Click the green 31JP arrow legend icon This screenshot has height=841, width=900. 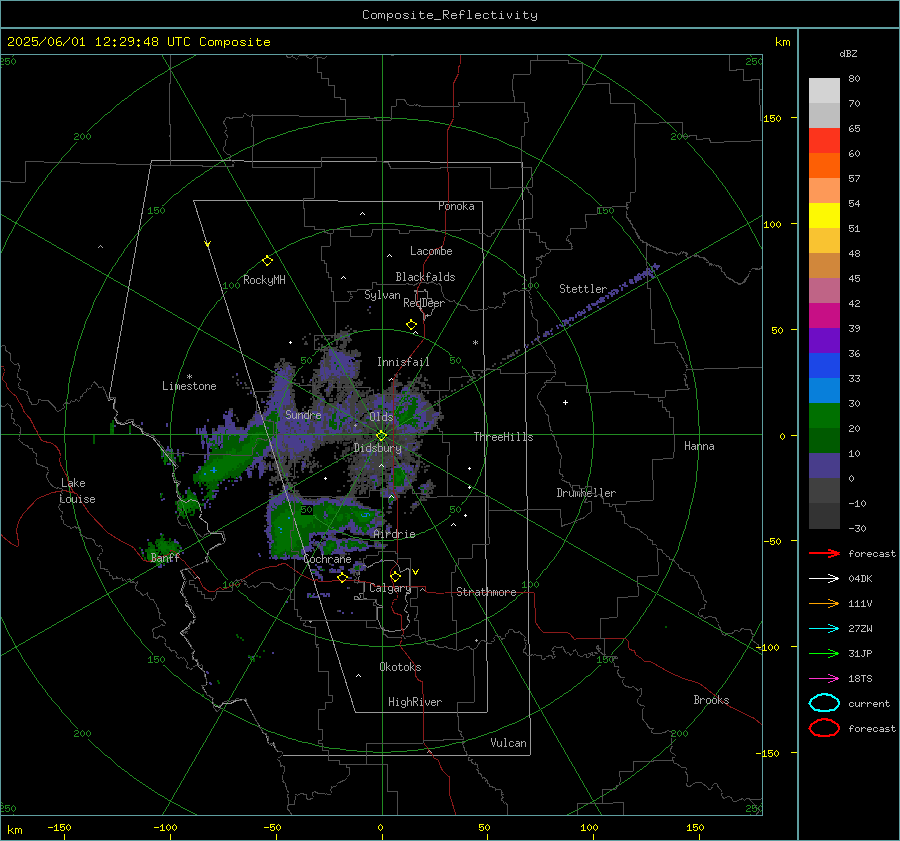point(824,653)
